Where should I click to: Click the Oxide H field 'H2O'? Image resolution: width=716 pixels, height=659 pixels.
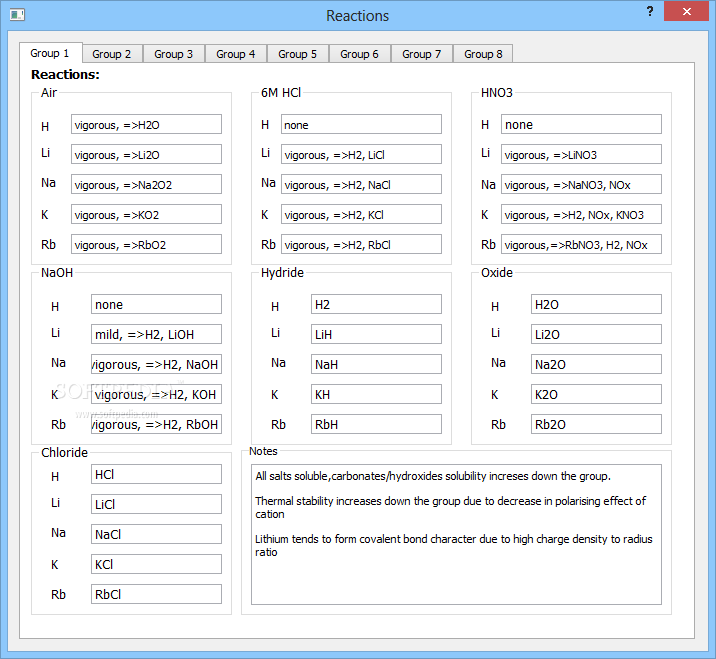pos(596,304)
